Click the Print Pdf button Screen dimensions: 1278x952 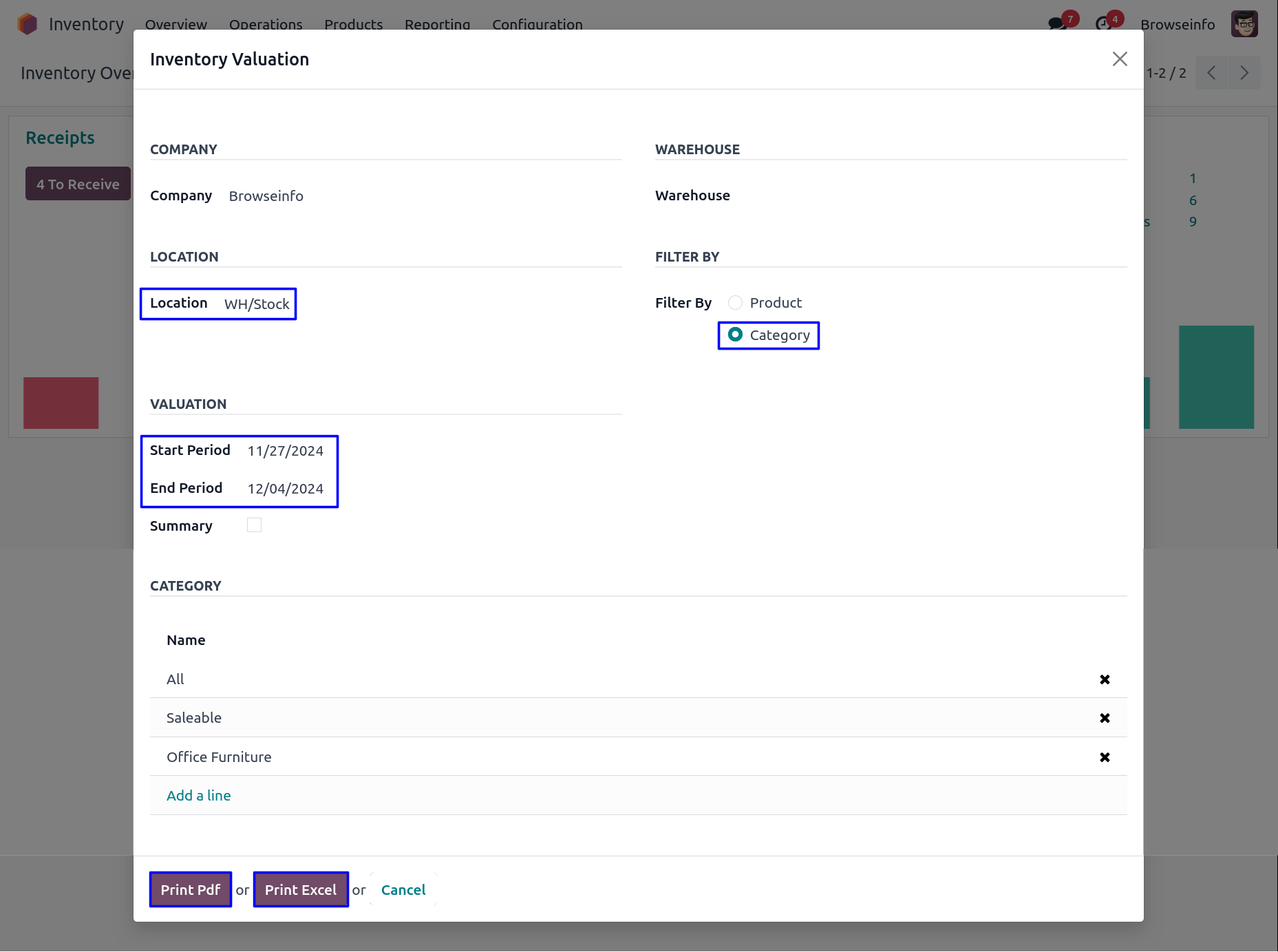[191, 889]
